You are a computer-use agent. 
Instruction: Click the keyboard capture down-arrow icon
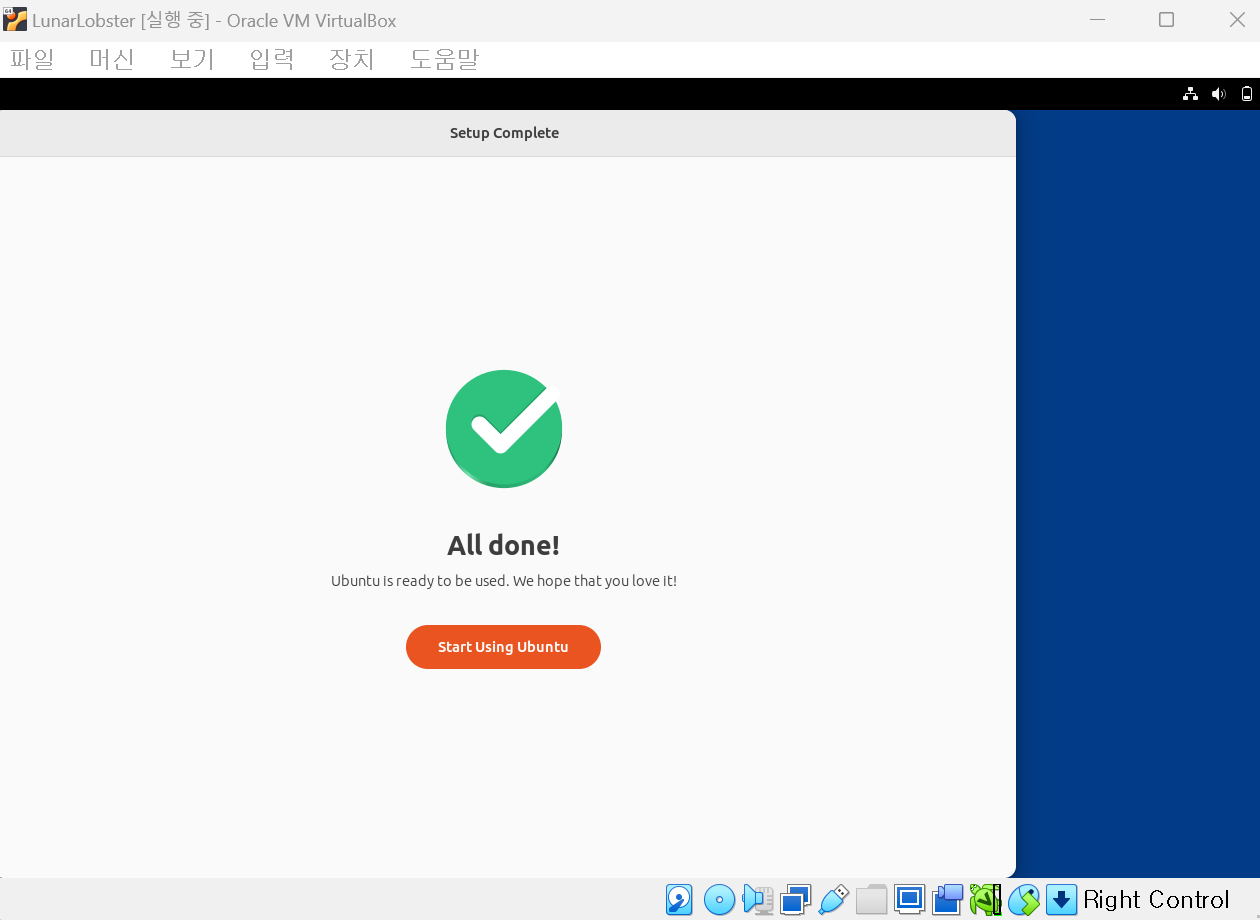click(x=1061, y=899)
